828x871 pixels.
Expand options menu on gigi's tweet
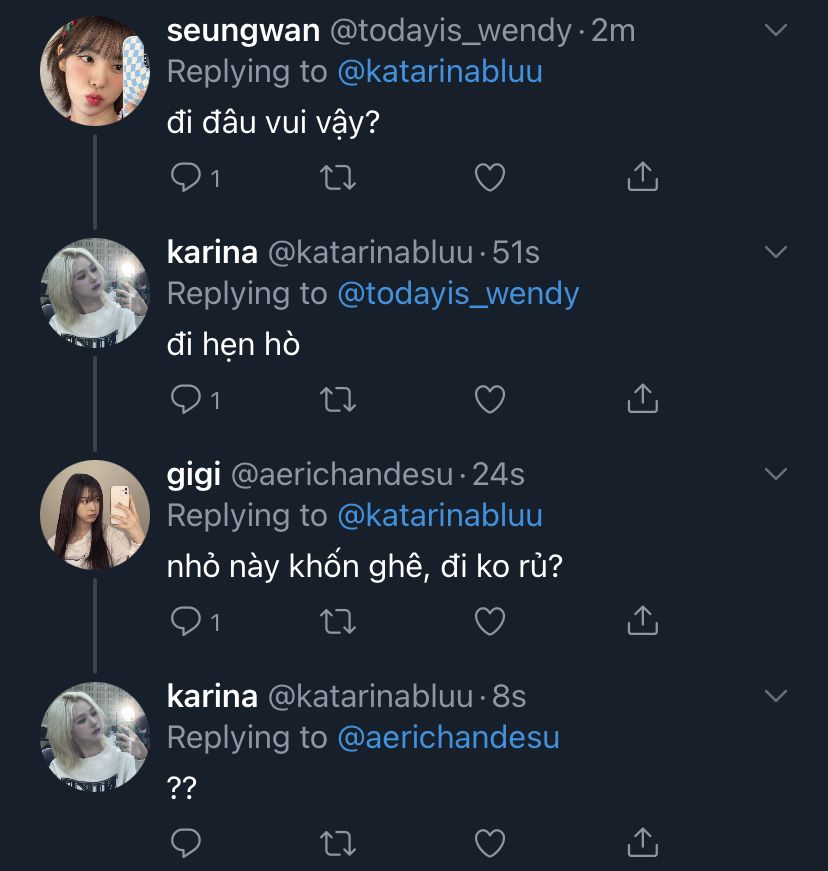776,473
